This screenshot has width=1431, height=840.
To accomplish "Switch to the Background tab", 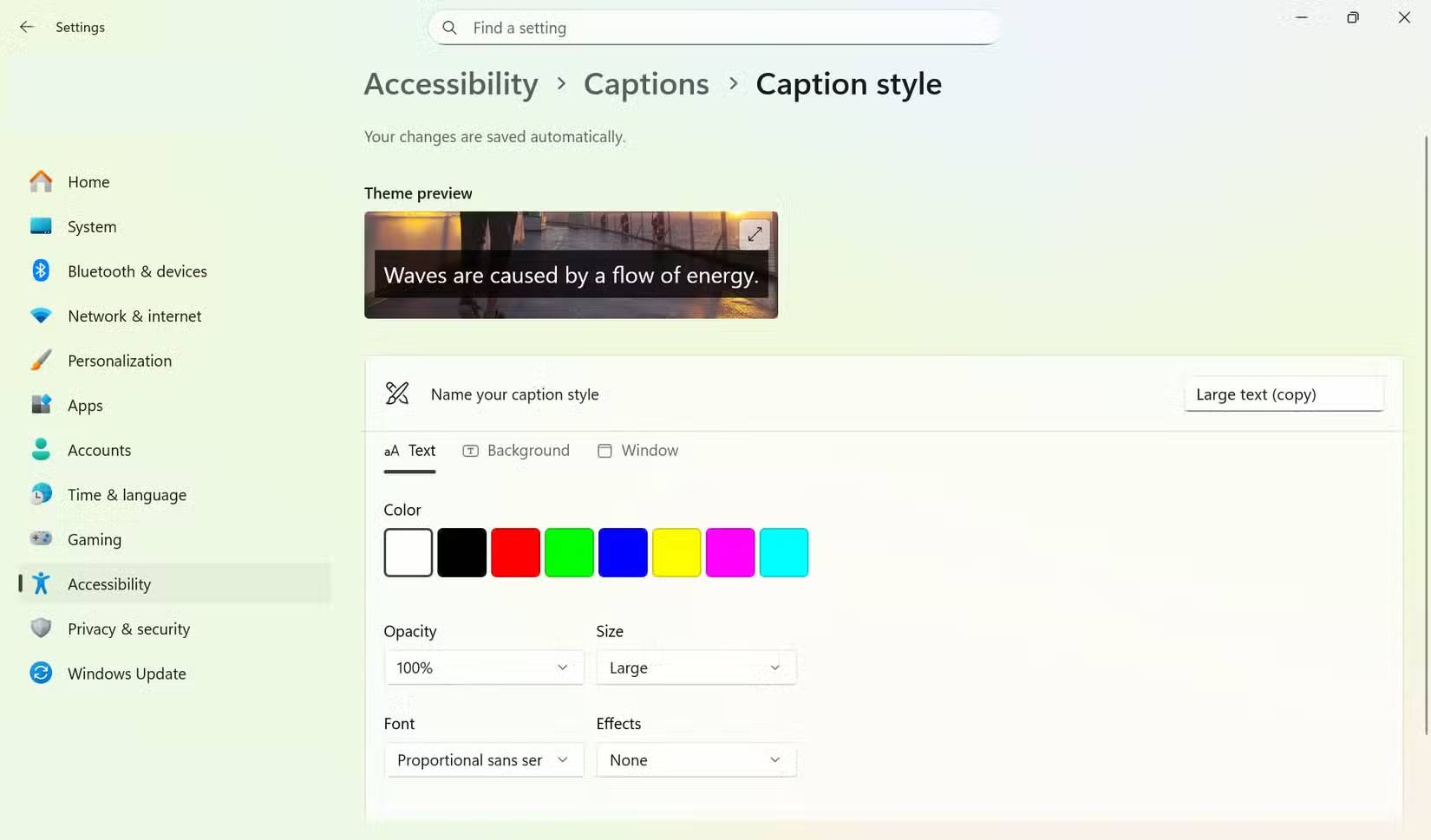I will point(516,450).
